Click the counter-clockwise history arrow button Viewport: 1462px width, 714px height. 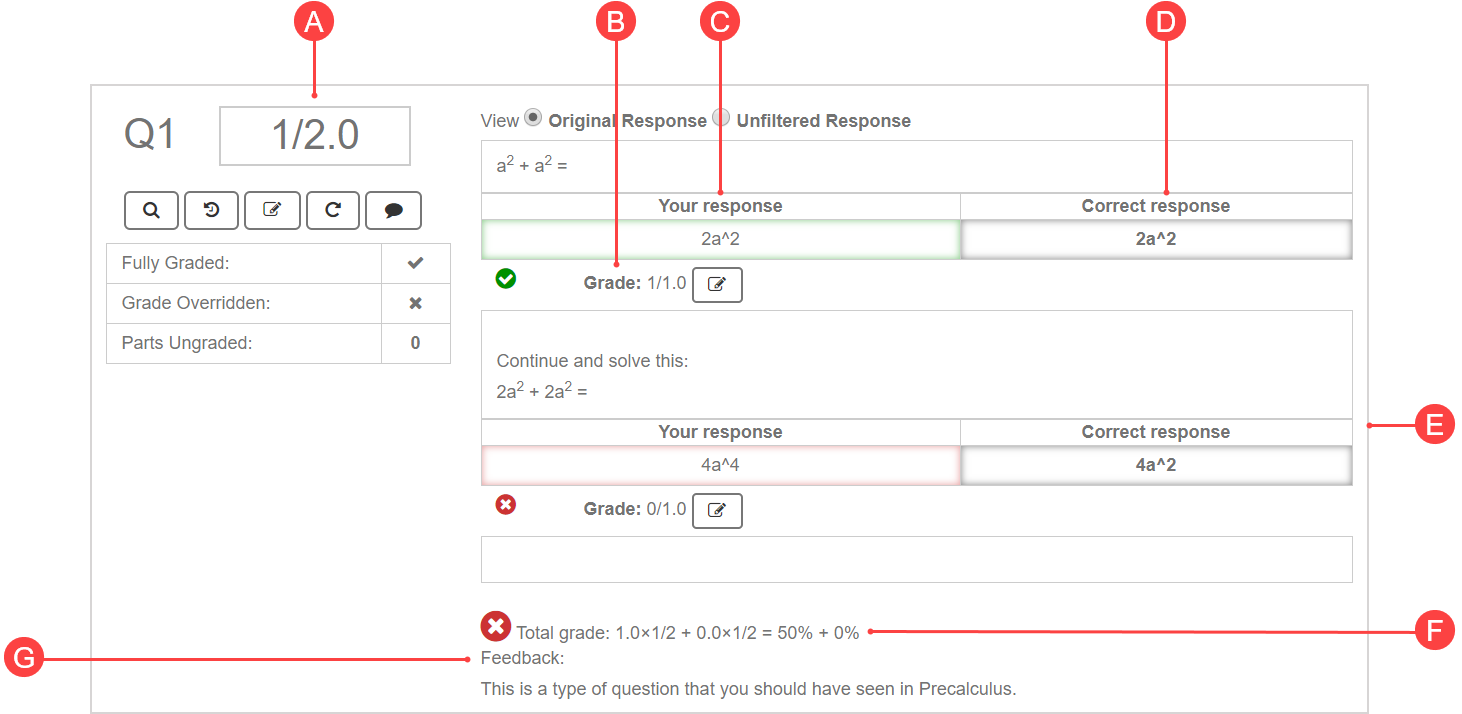click(212, 210)
